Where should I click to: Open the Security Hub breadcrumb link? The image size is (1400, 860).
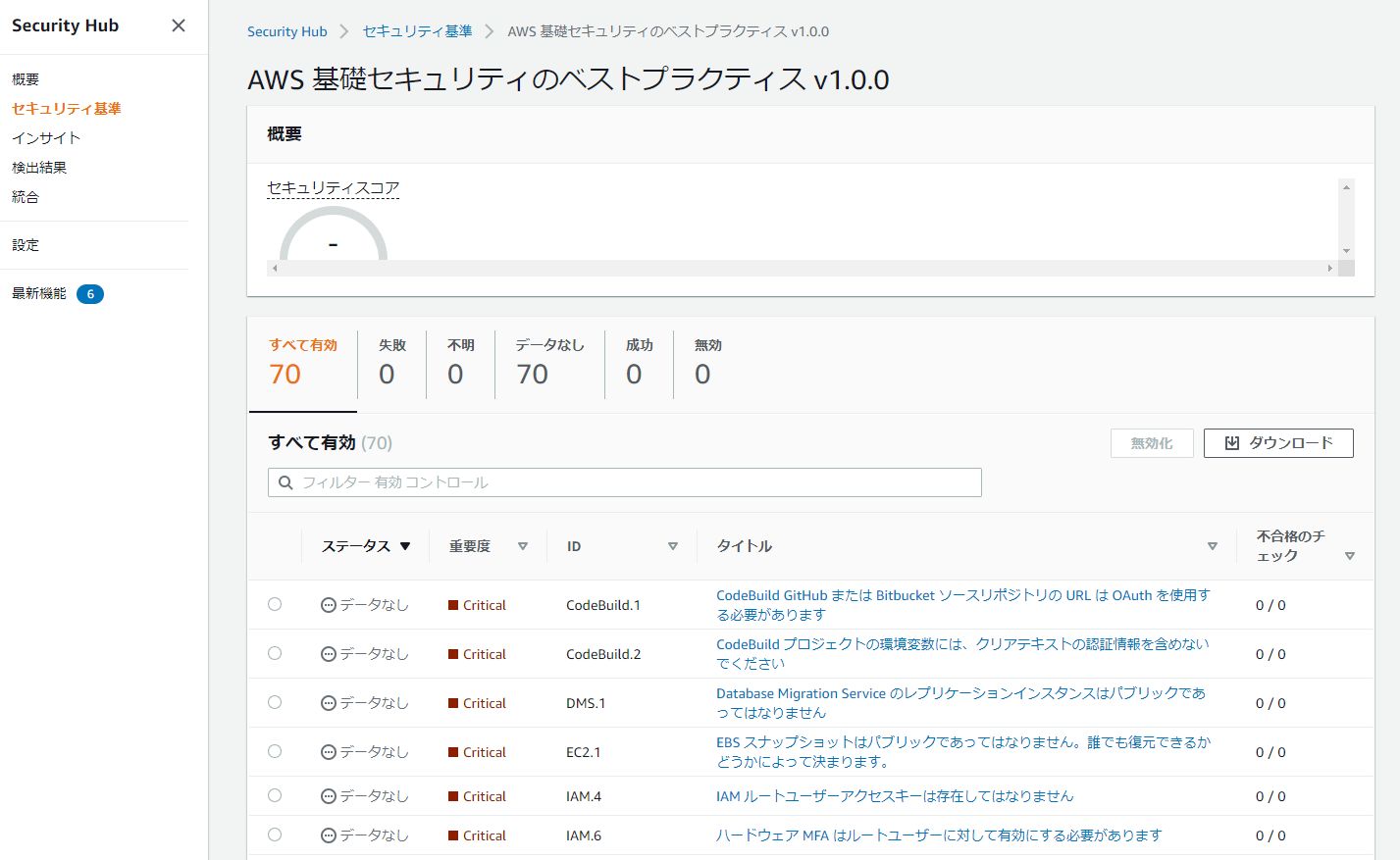click(286, 31)
